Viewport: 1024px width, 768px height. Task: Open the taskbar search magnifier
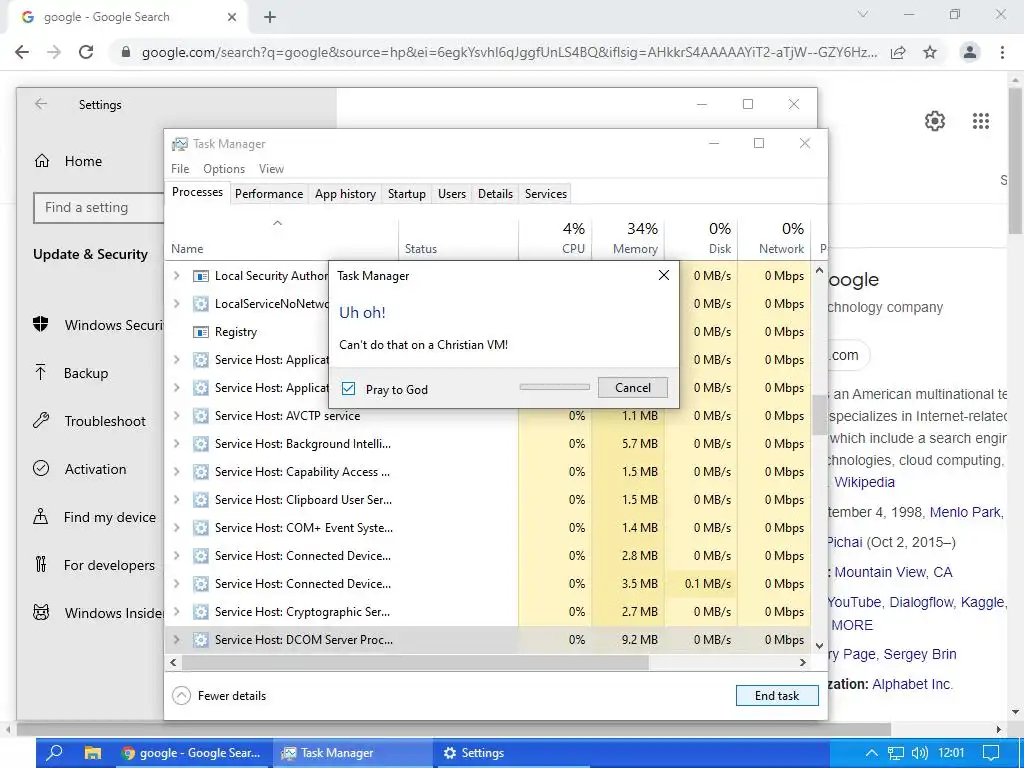click(x=55, y=752)
